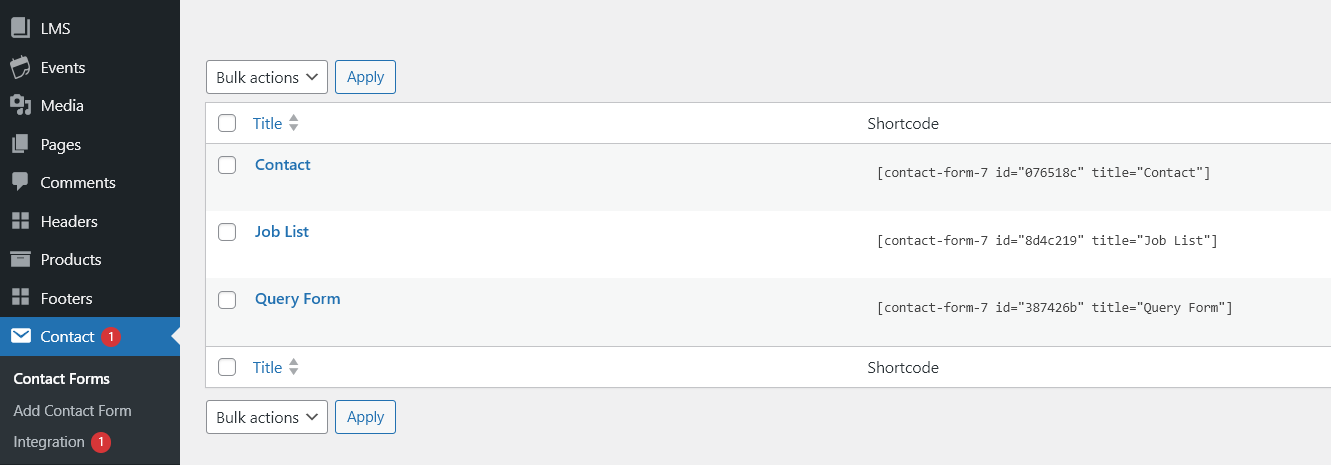Click the Products archive box icon
The image size is (1331, 465).
point(20,259)
